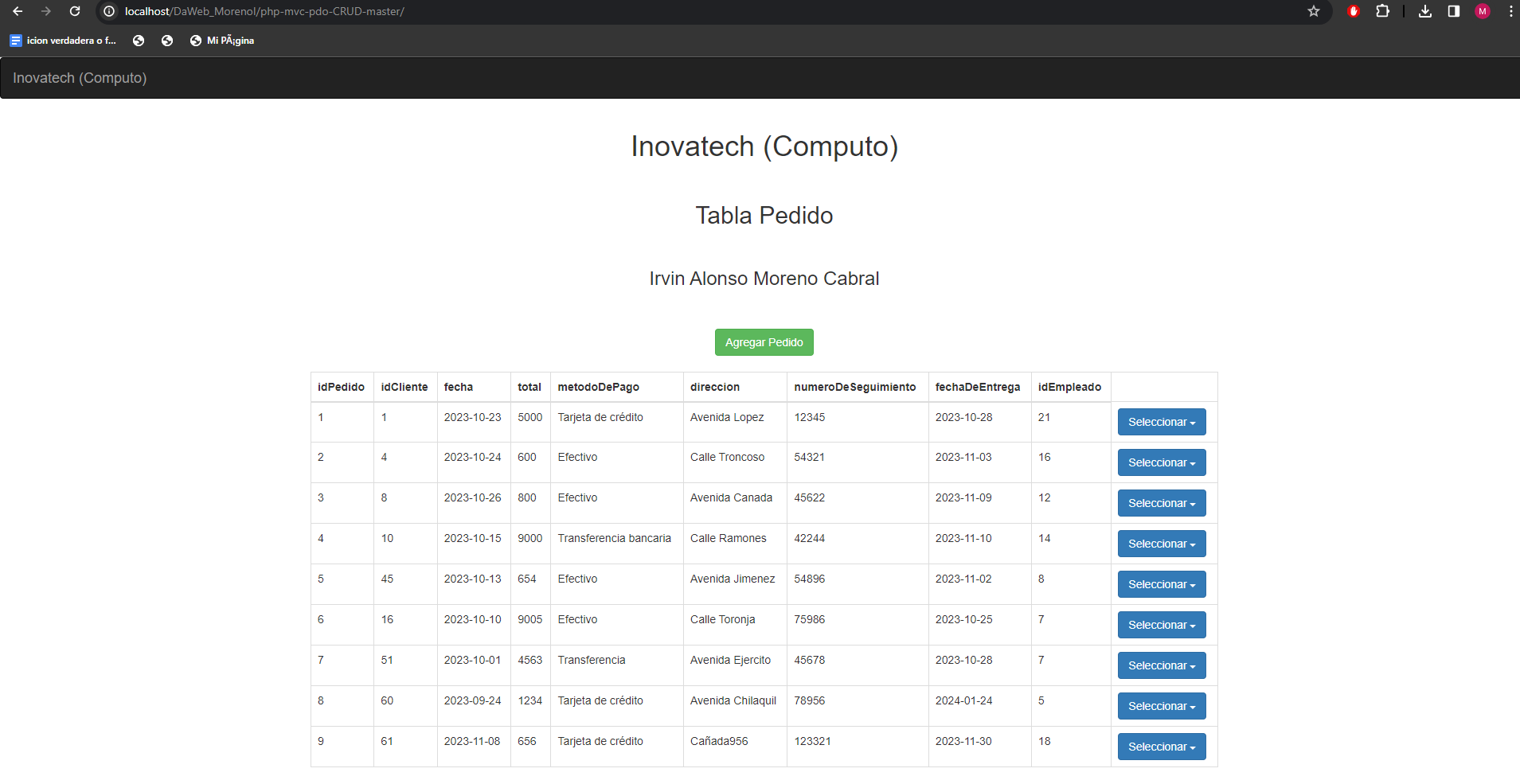Open Seleccionar dropdown for pedido 9
Viewport: 1520px width, 784px height.
click(1161, 746)
